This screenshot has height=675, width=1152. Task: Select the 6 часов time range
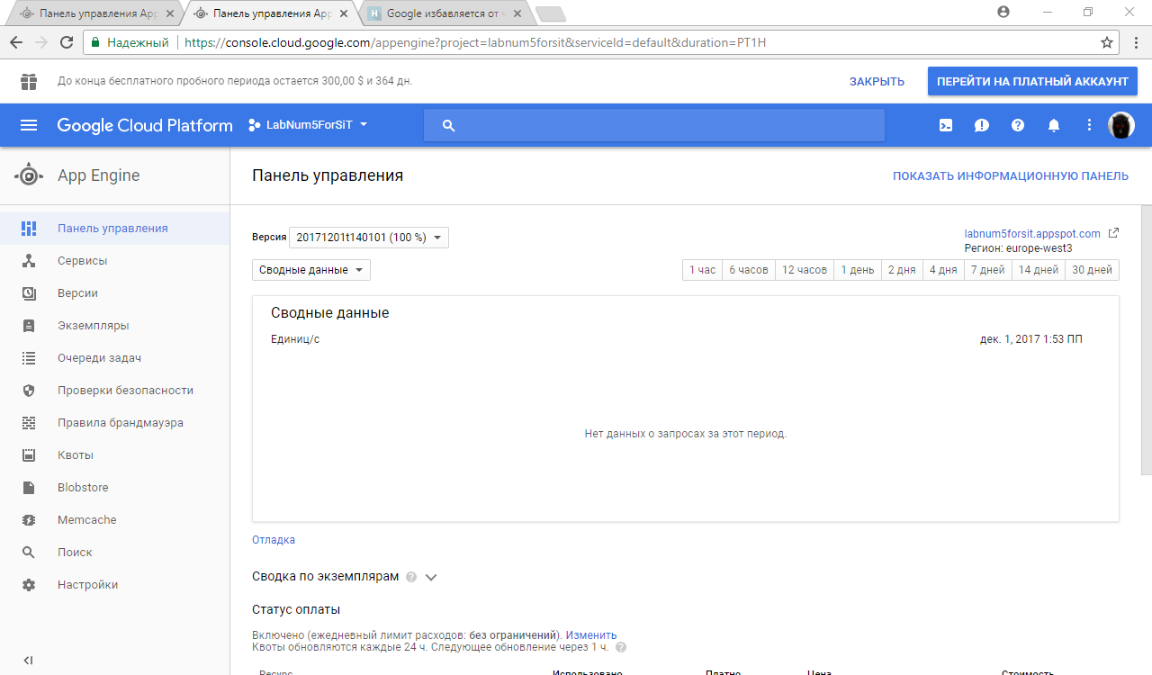(x=749, y=270)
